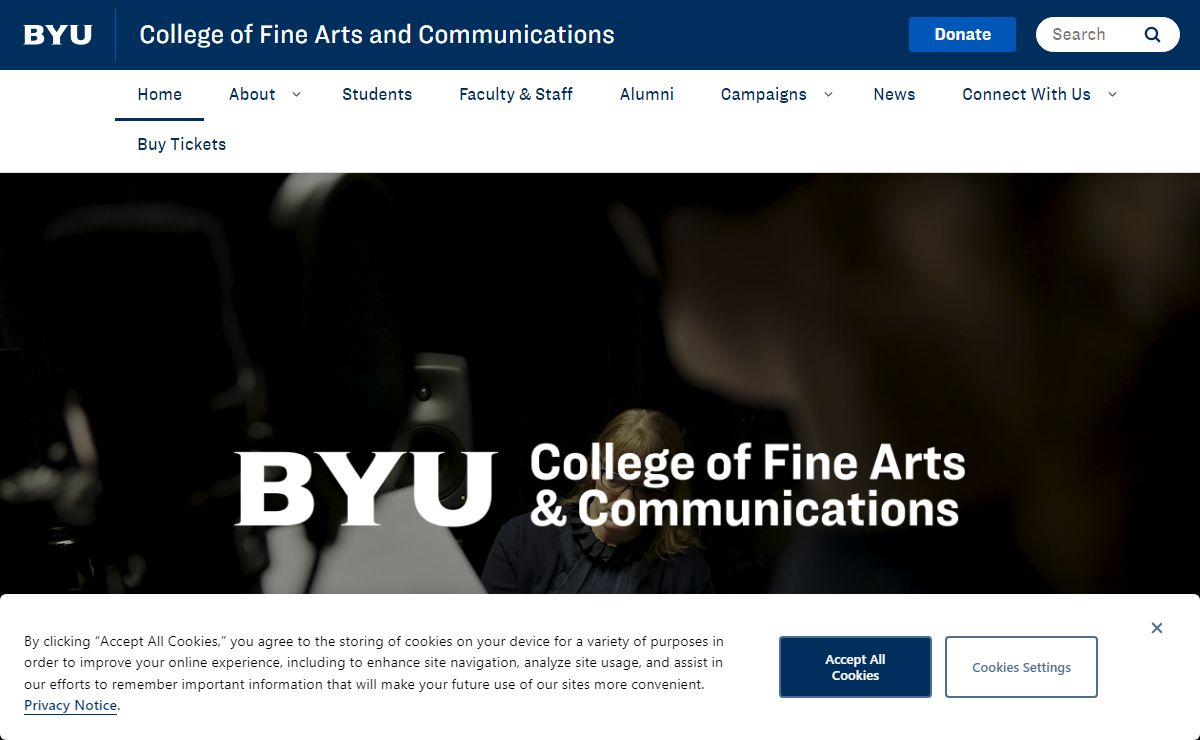
Task: Click College of Fine Arts and Communications title
Action: 377,35
